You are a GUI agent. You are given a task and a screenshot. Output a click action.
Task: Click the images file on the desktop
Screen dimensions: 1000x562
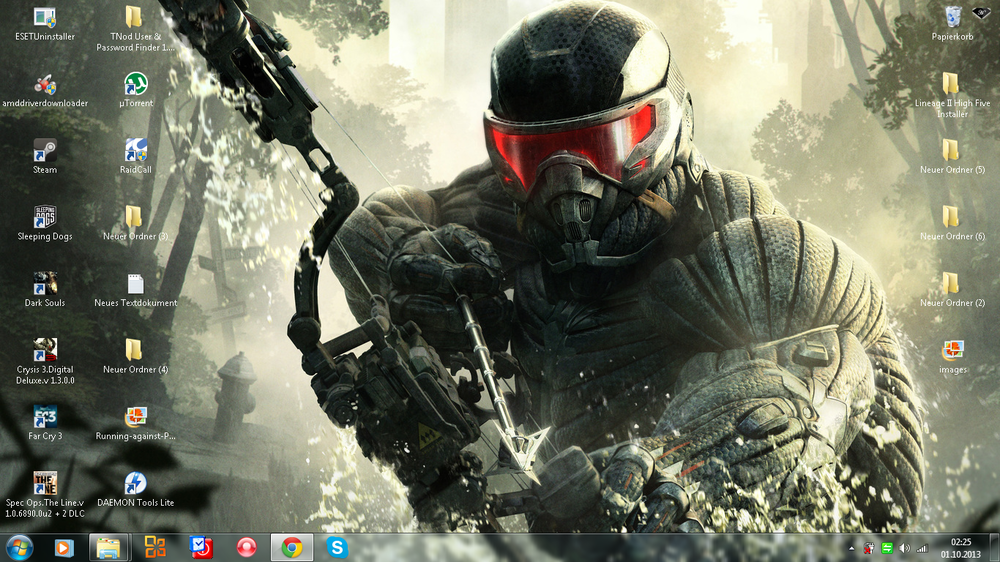tap(952, 351)
